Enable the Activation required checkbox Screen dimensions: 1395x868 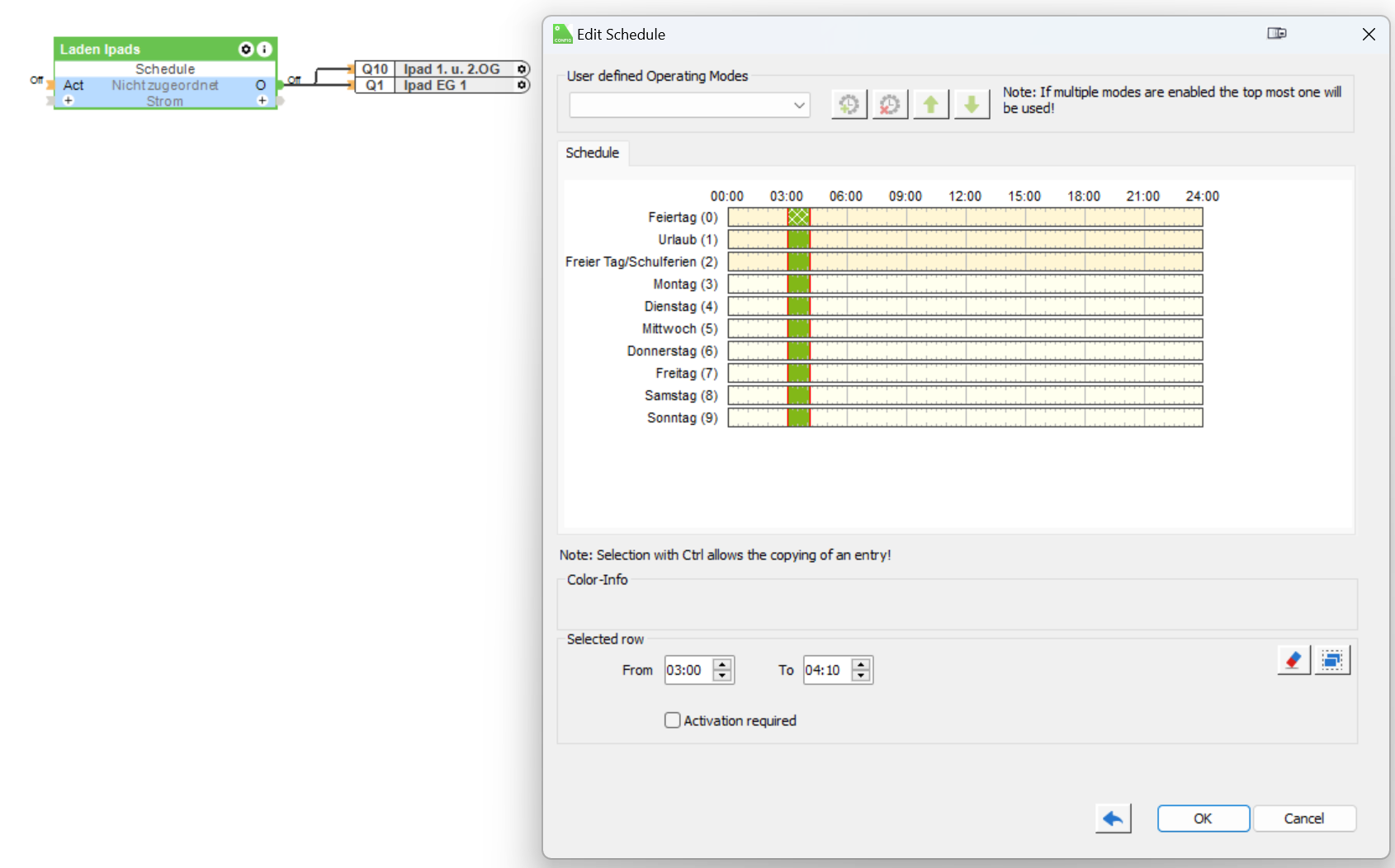673,720
